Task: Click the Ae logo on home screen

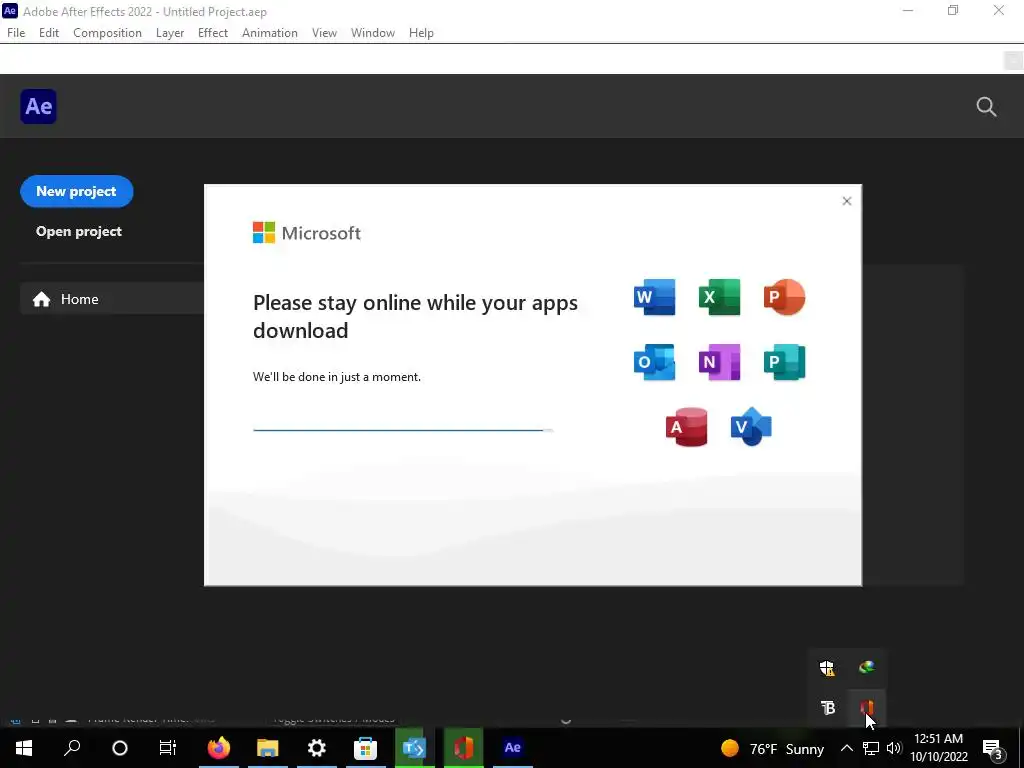Action: coord(39,106)
